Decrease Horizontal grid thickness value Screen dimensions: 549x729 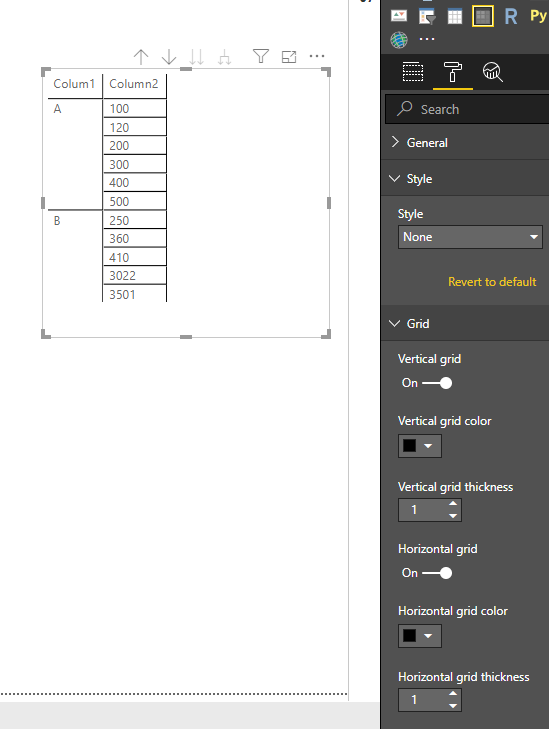453,706
